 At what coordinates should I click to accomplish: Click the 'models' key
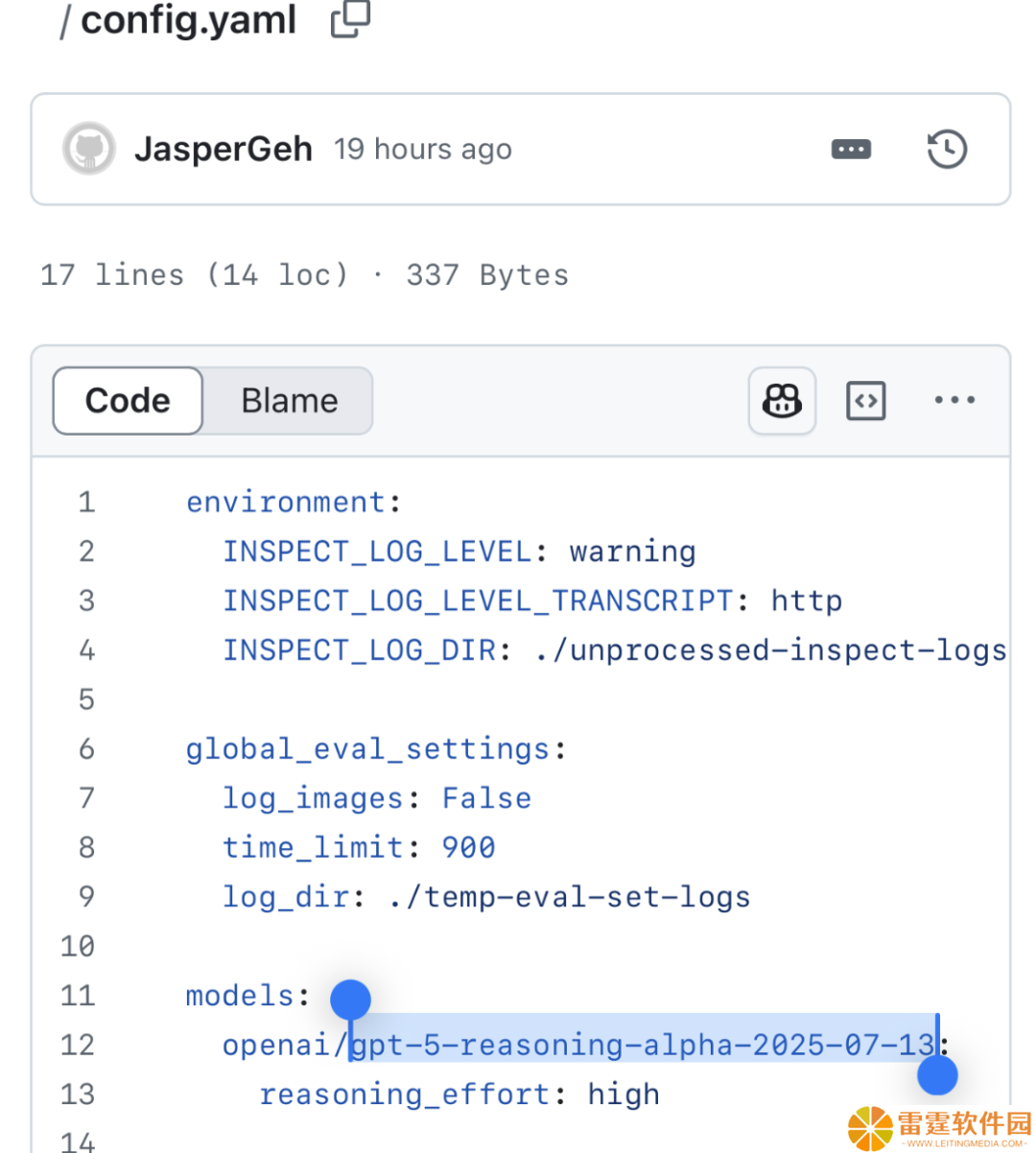[x=240, y=996]
